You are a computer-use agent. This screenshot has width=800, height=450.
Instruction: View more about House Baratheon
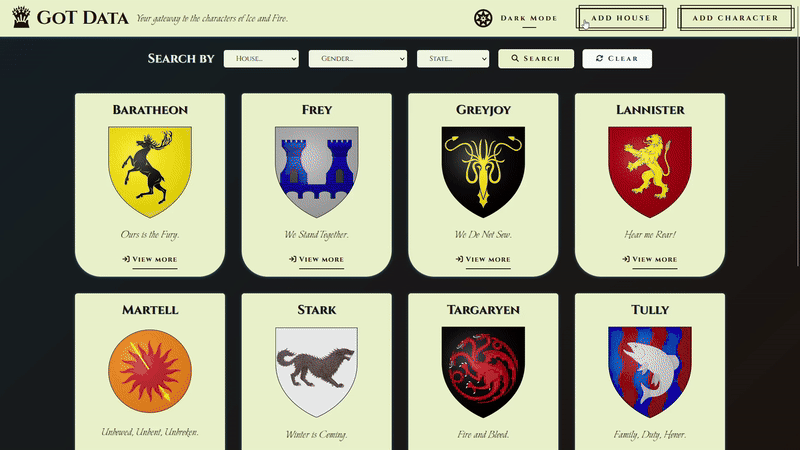[149, 260]
